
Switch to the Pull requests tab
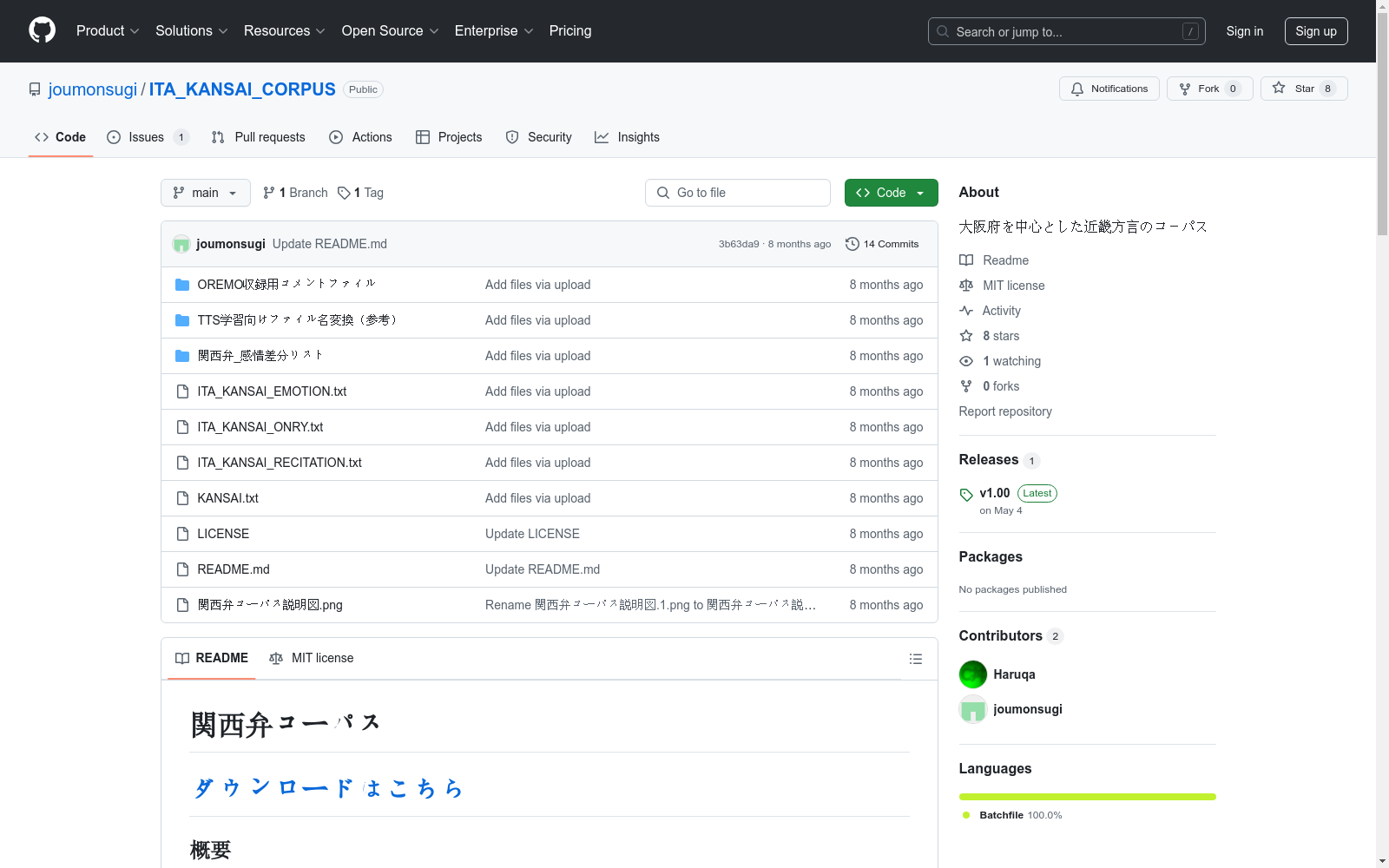(259, 137)
